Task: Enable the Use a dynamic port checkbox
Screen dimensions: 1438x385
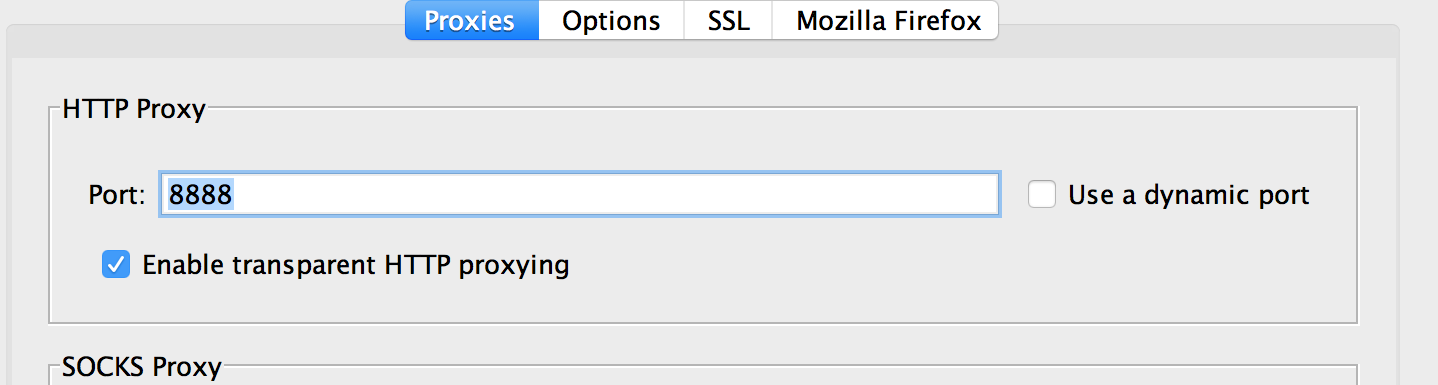Action: (1042, 194)
